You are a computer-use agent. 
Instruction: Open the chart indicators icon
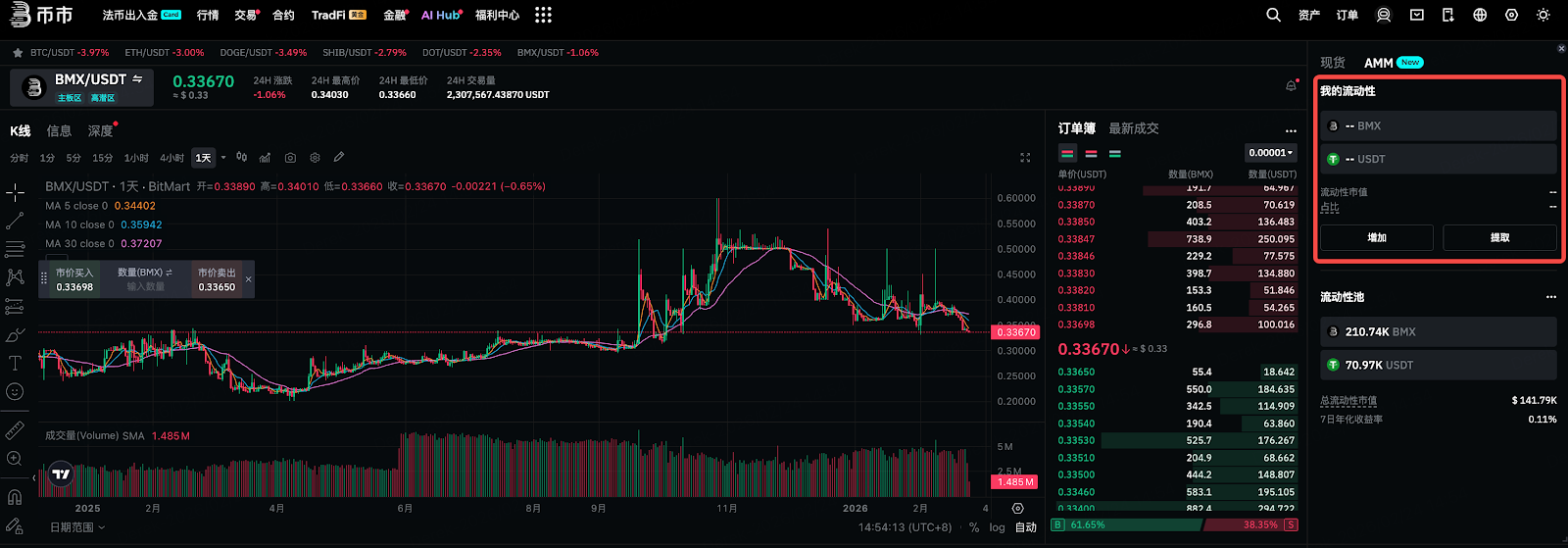[x=265, y=158]
